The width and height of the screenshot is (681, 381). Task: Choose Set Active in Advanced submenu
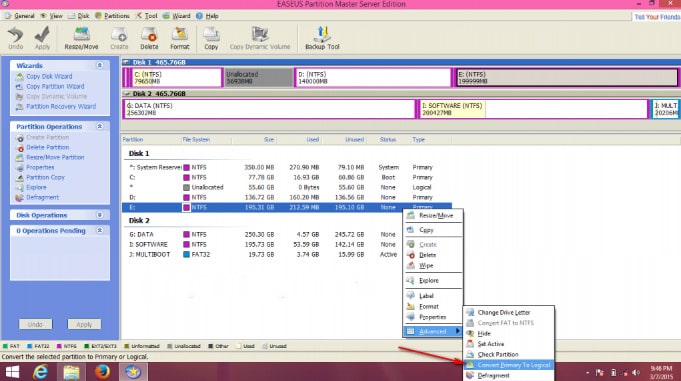(x=509, y=344)
